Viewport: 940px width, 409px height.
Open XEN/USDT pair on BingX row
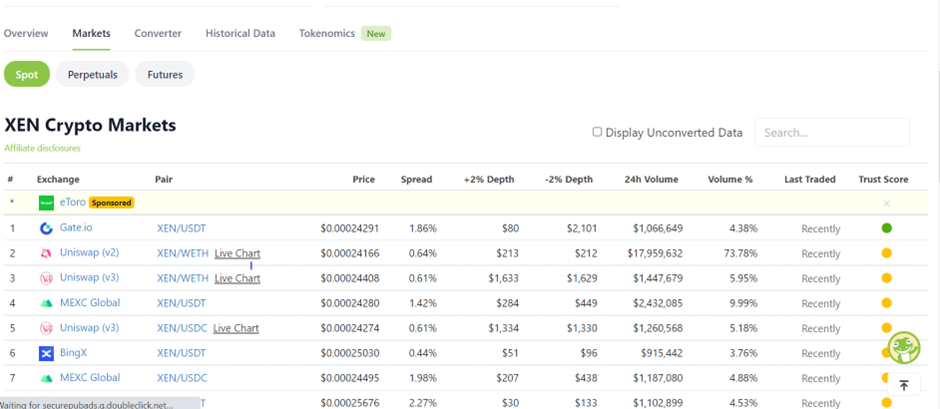point(181,353)
